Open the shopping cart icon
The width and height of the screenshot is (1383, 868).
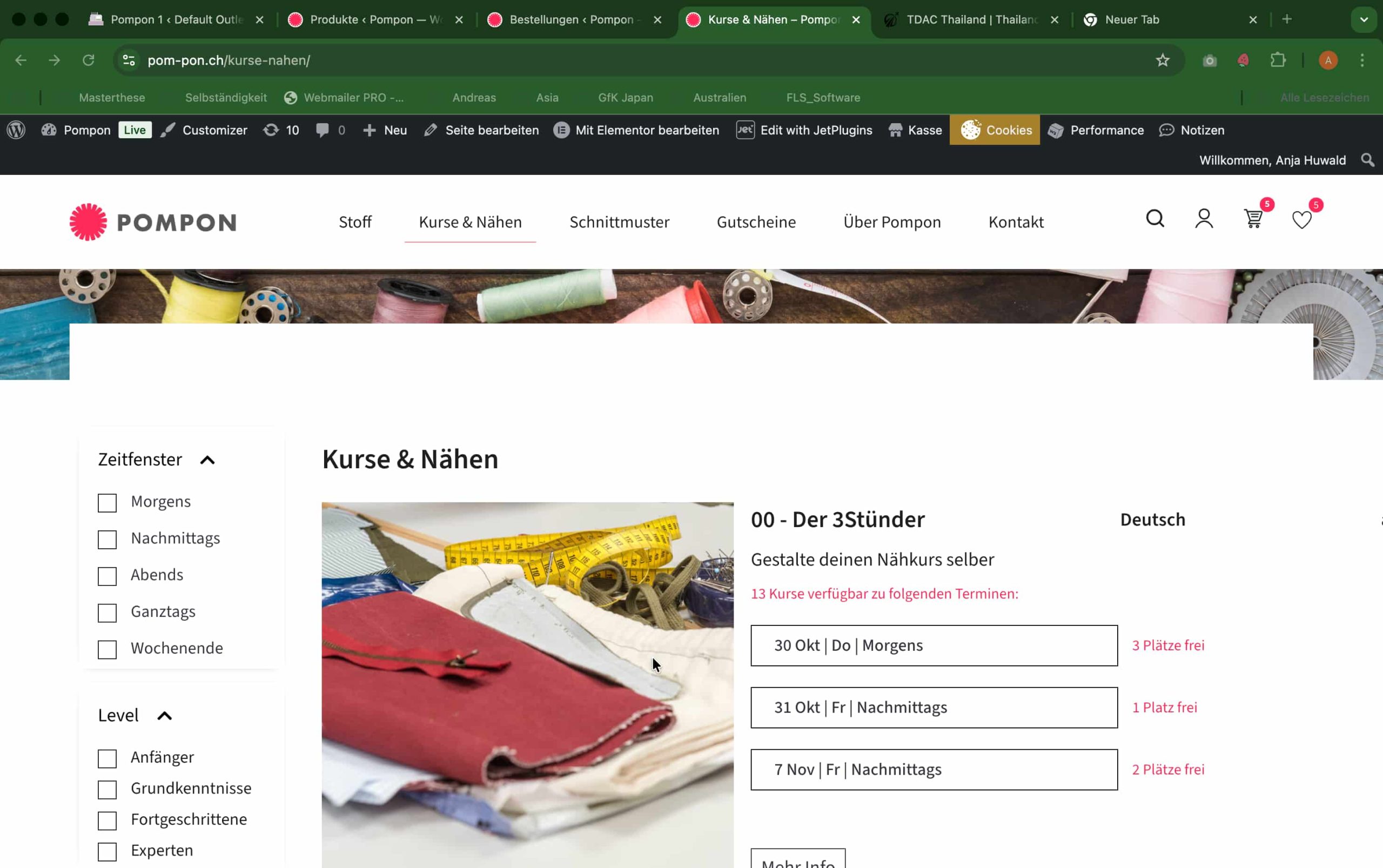point(1253,219)
